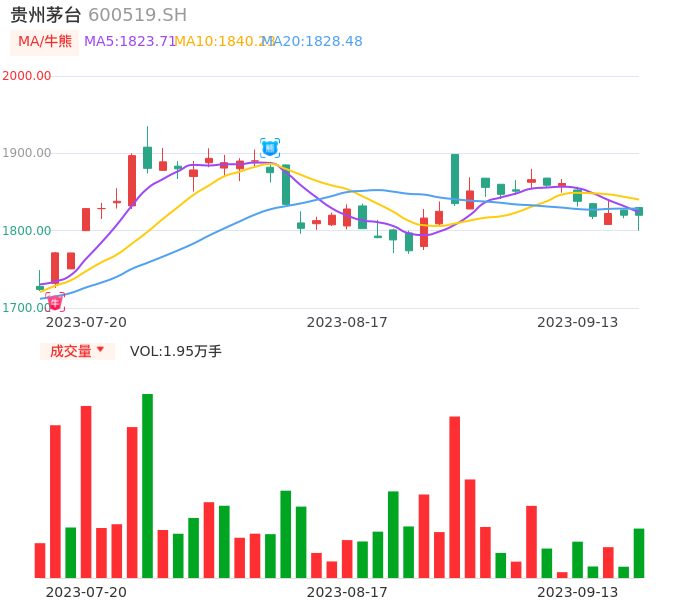Click the last green volume bar on the right
Image resolution: width=686 pixels, height=606 pixels.
639,553
